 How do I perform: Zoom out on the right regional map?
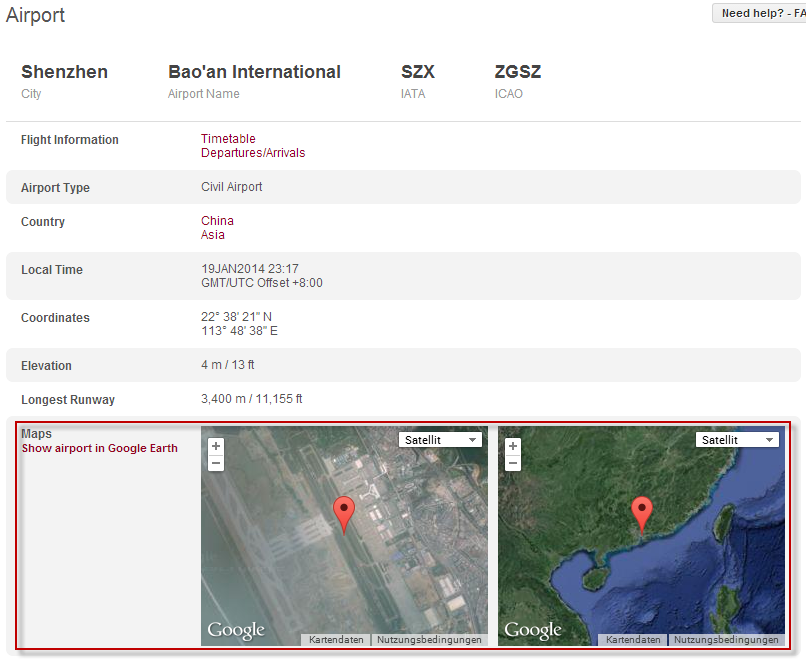(x=513, y=463)
